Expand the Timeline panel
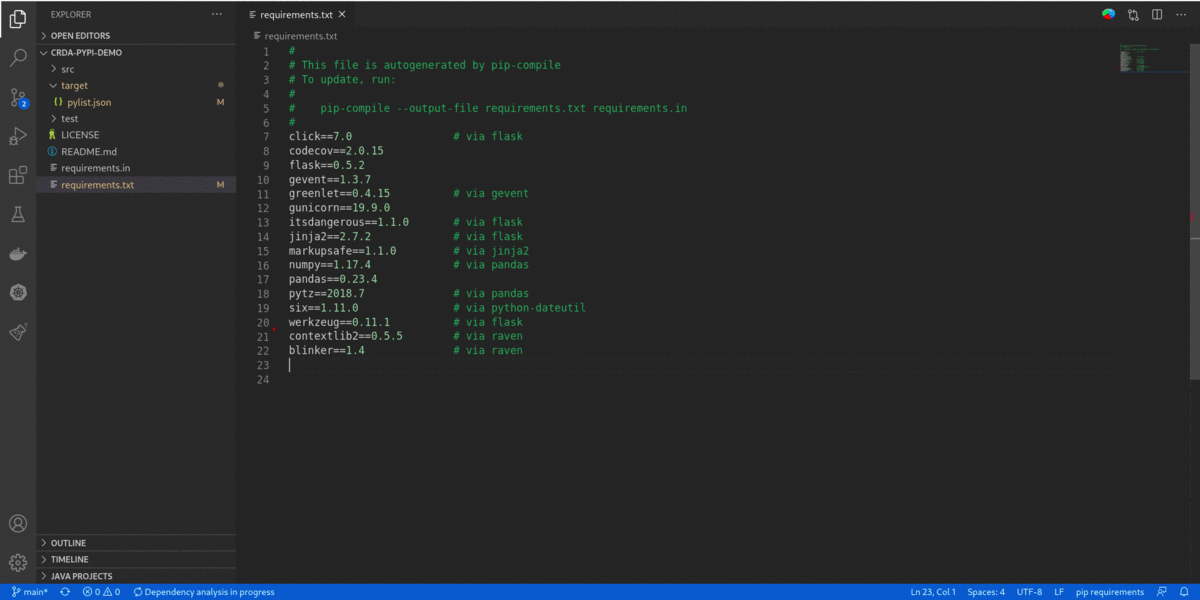The height and width of the screenshot is (600, 1200). tap(136, 559)
